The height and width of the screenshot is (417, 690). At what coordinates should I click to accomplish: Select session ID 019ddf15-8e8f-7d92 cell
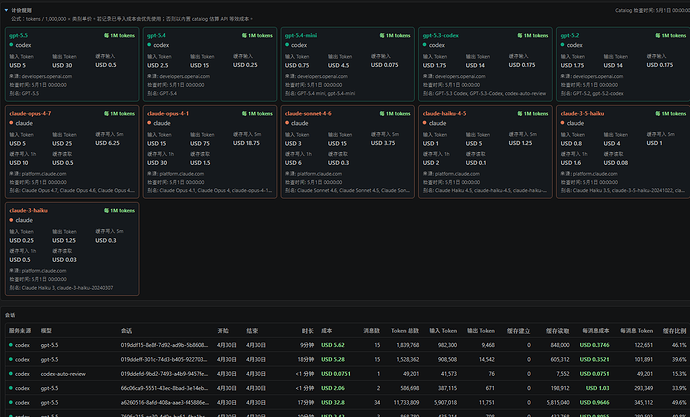[164, 345]
